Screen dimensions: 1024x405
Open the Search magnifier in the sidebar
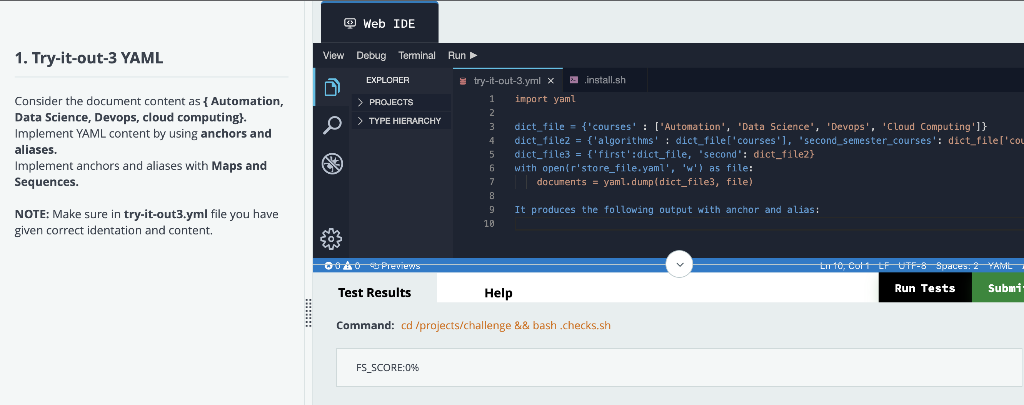coord(332,125)
